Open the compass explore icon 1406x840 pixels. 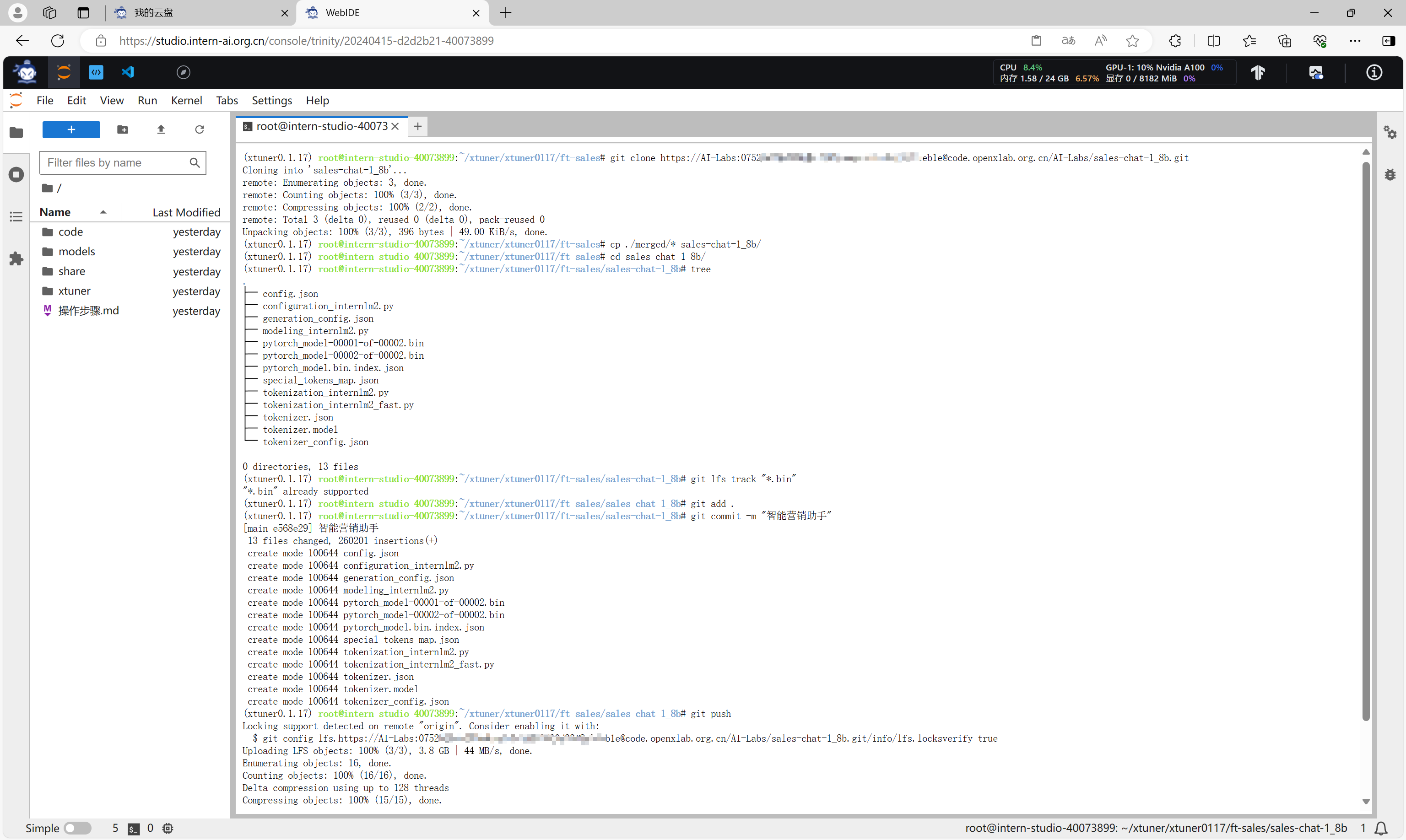[x=184, y=72]
